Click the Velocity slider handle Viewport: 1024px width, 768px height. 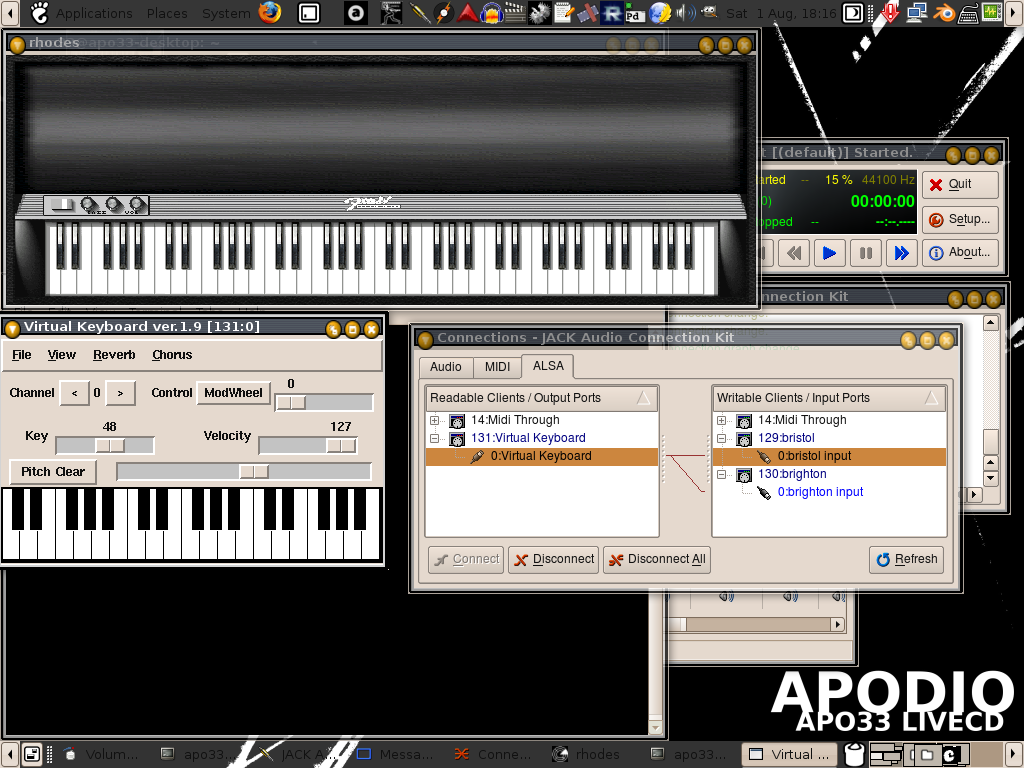pos(341,445)
